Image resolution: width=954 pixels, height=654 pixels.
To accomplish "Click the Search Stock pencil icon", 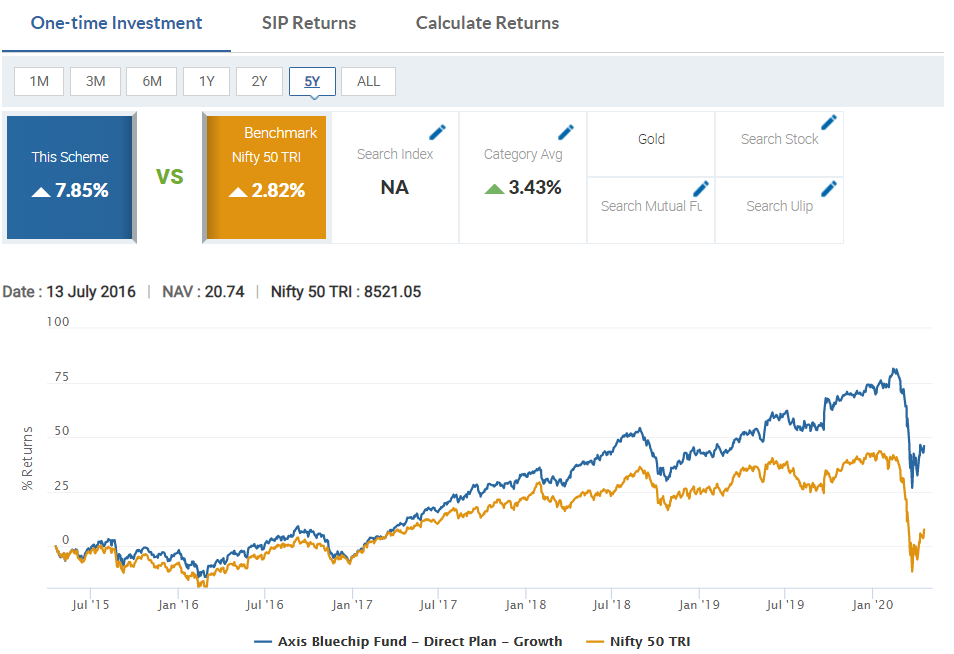I will pos(829,122).
